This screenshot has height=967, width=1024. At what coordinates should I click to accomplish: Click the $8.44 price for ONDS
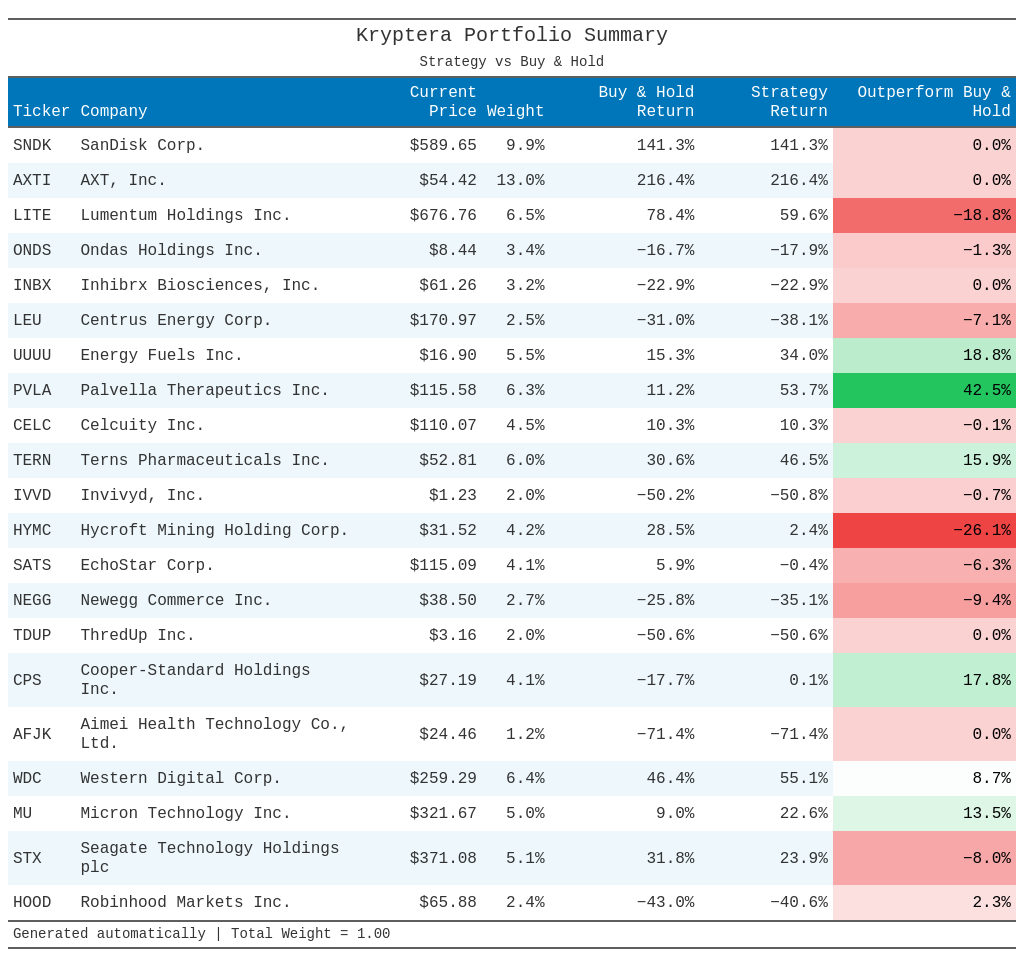point(453,250)
